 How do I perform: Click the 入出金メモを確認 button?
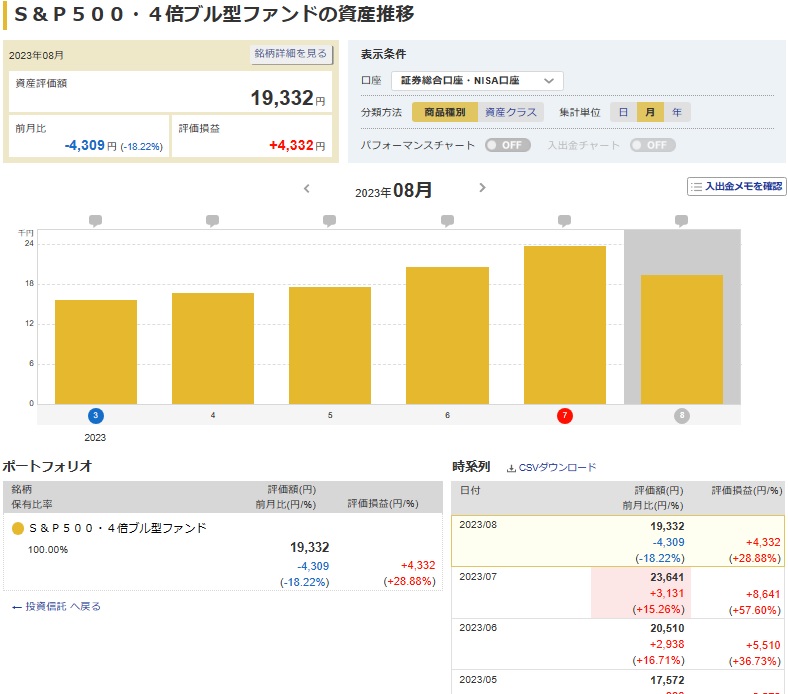[x=736, y=186]
